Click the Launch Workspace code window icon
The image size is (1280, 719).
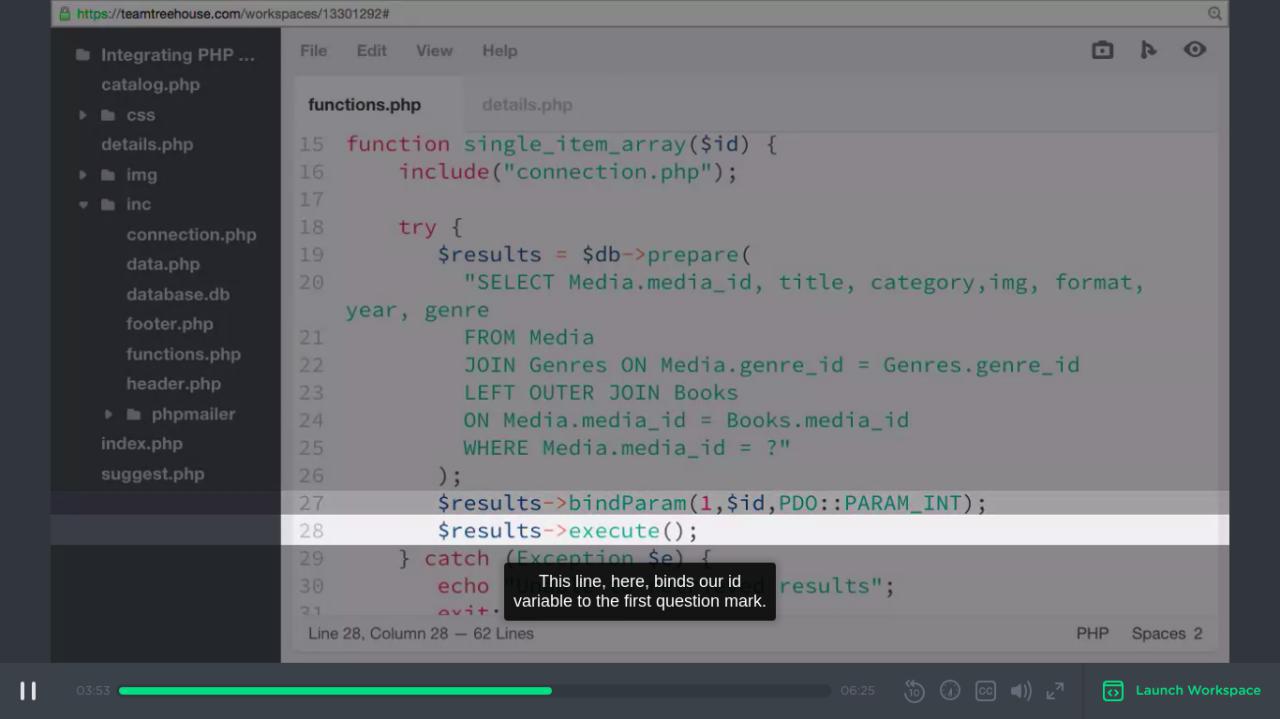[1113, 691]
